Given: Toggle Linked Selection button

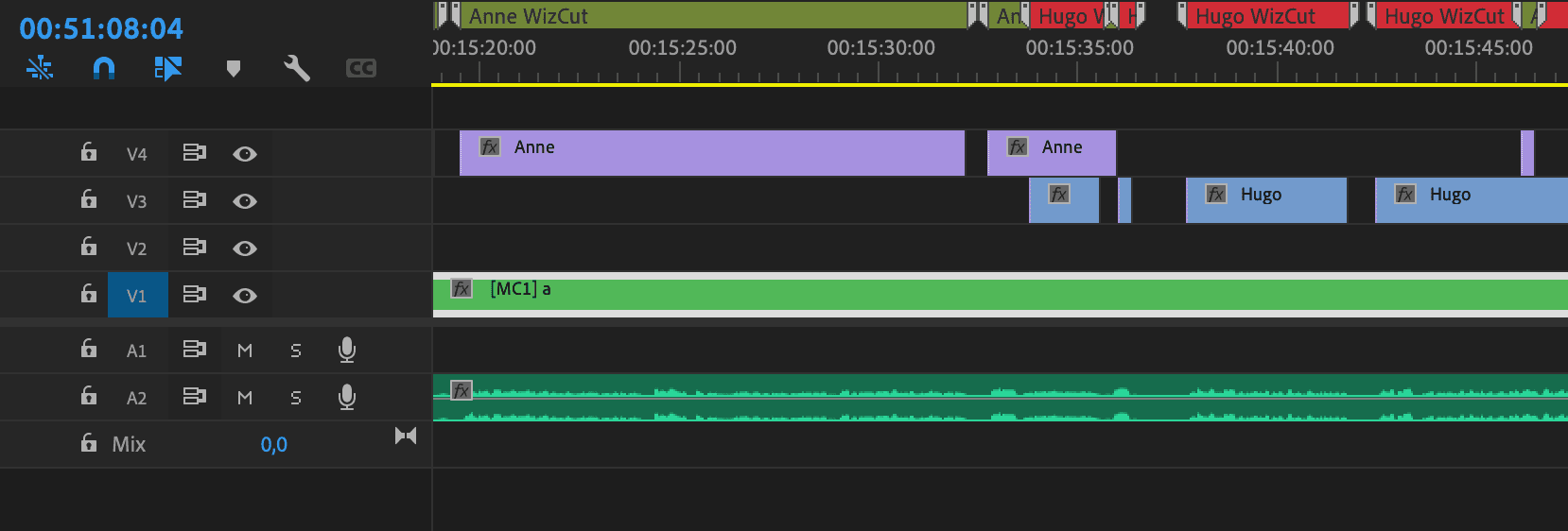Looking at the screenshot, I should pyautogui.click(x=167, y=68).
